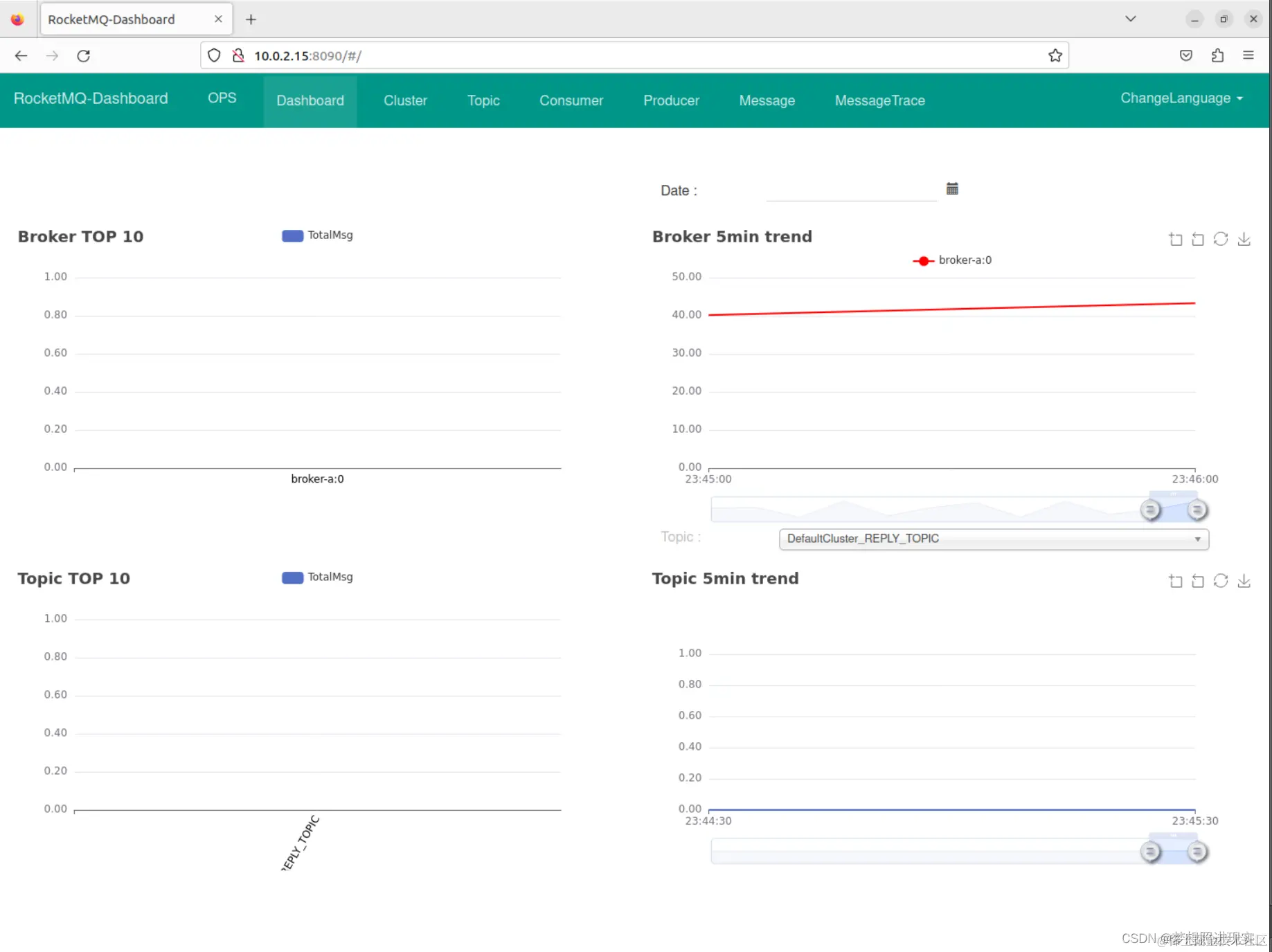
Task: Go back to the previous page
Action: [21, 55]
